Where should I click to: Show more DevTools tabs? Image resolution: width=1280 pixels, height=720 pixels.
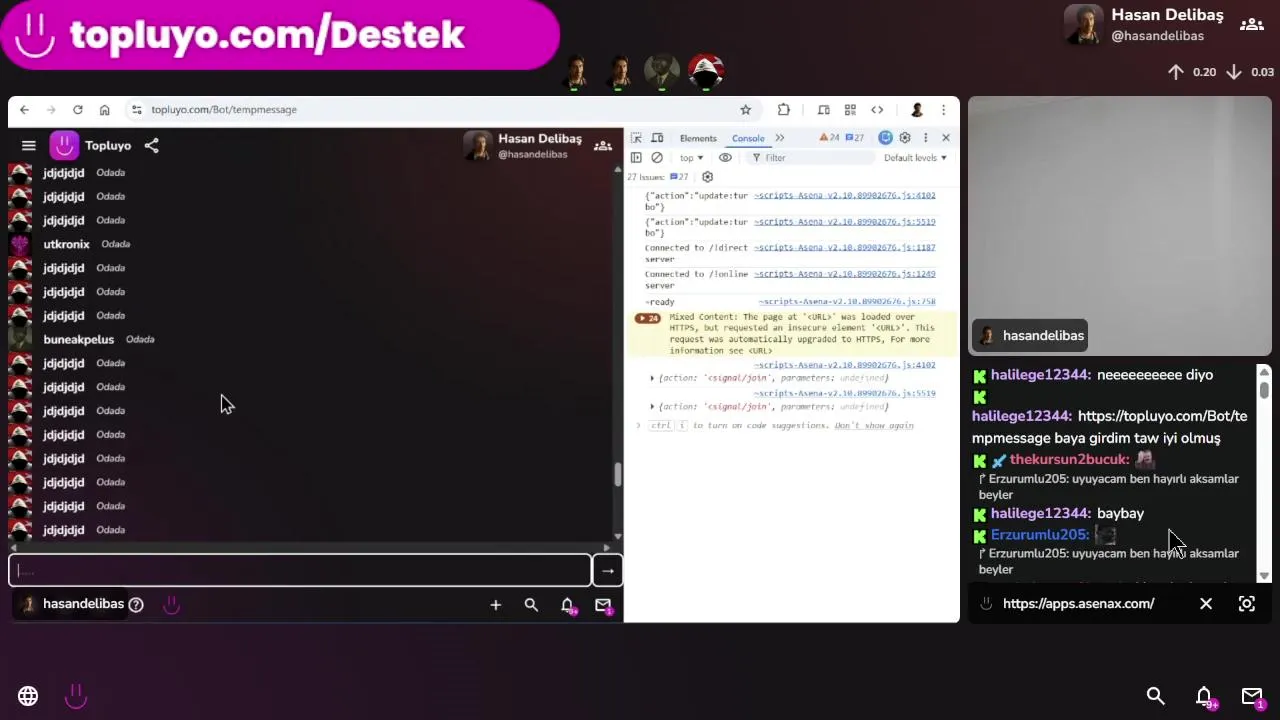click(780, 138)
